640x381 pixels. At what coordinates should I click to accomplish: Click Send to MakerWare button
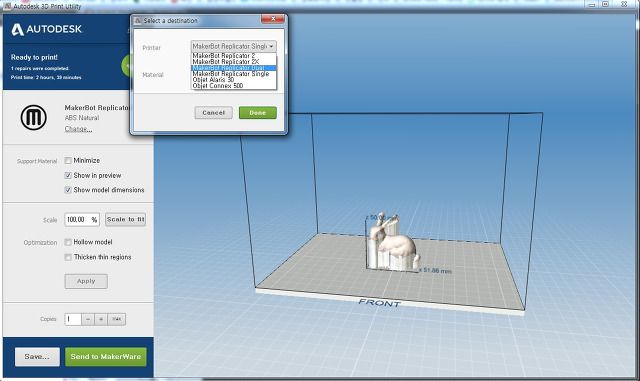coord(106,357)
